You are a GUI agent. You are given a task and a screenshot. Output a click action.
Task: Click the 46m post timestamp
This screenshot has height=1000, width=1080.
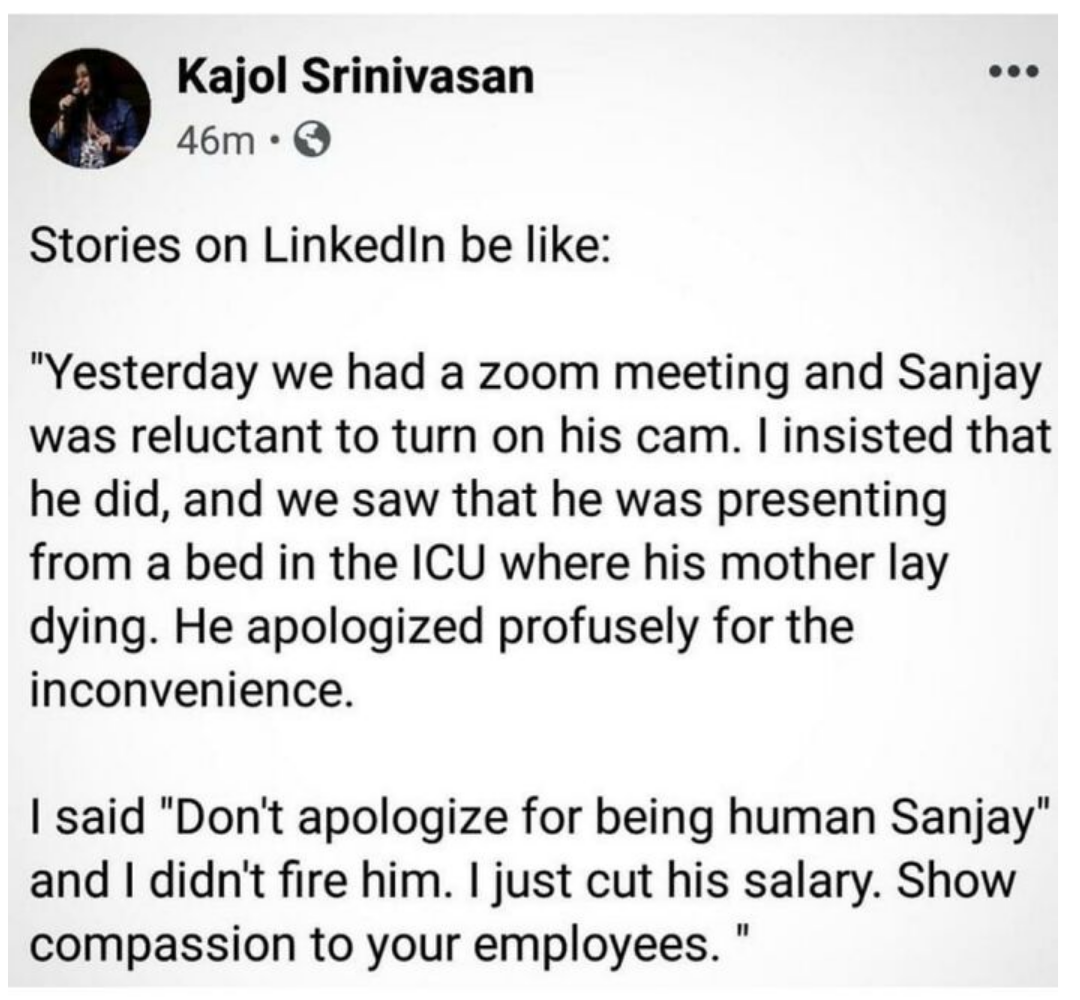216,142
